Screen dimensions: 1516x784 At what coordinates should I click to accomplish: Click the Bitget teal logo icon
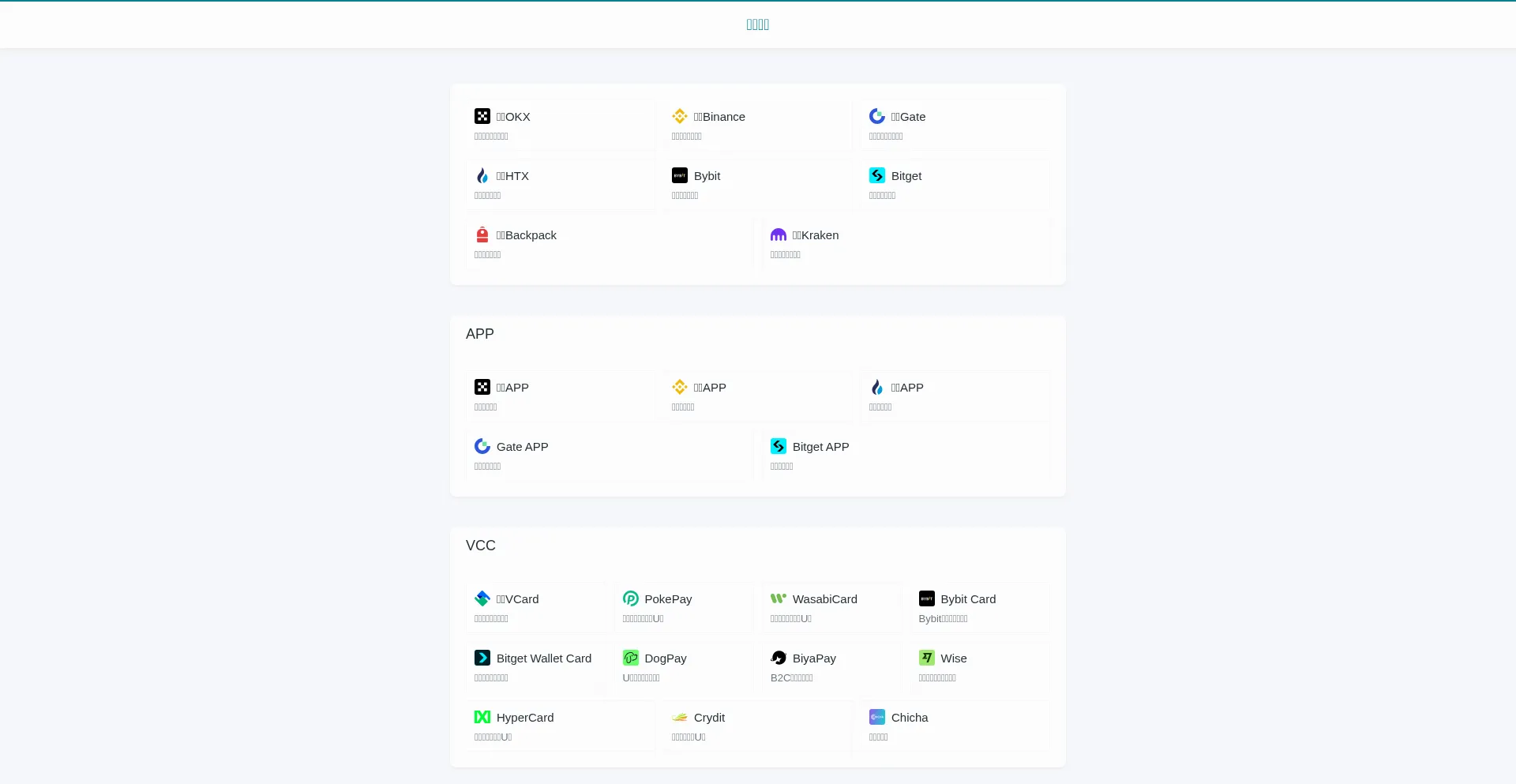coord(876,175)
